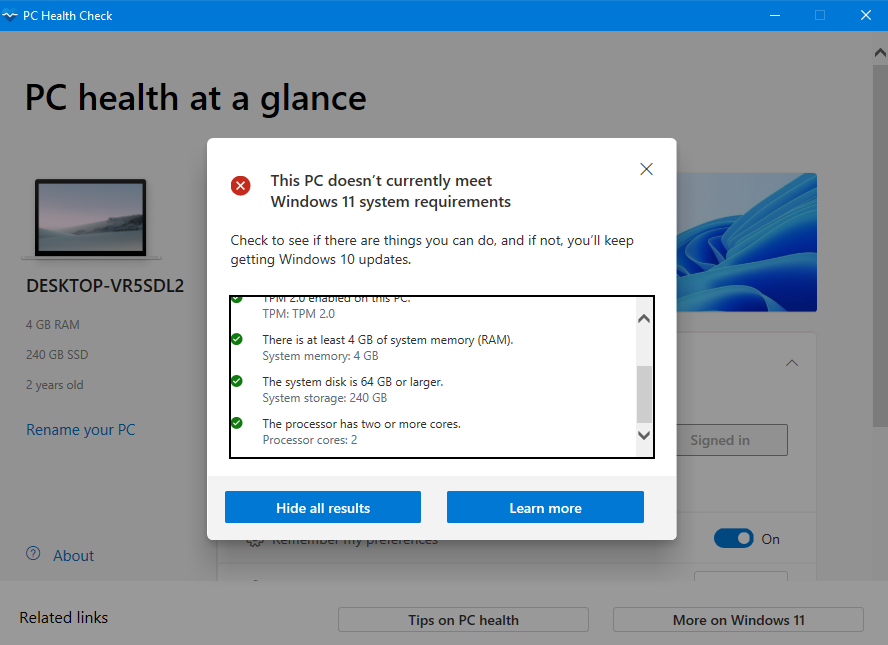Click the About question mark icon
This screenshot has height=645, width=888.
(x=33, y=553)
